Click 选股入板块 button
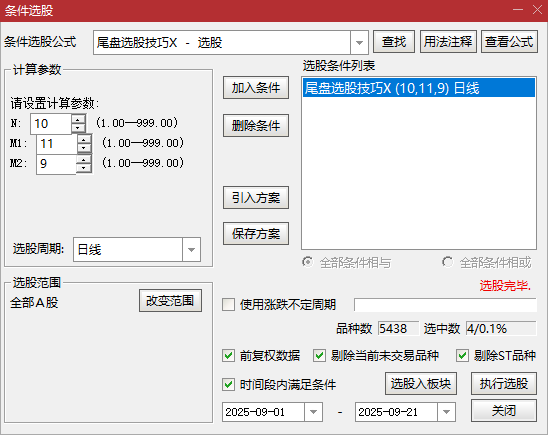This screenshot has width=548, height=435. (421, 384)
